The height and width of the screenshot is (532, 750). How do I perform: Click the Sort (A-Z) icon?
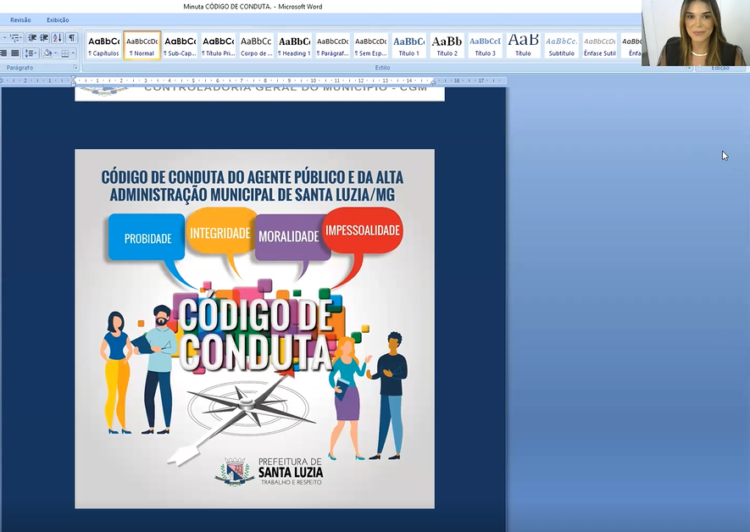57,38
